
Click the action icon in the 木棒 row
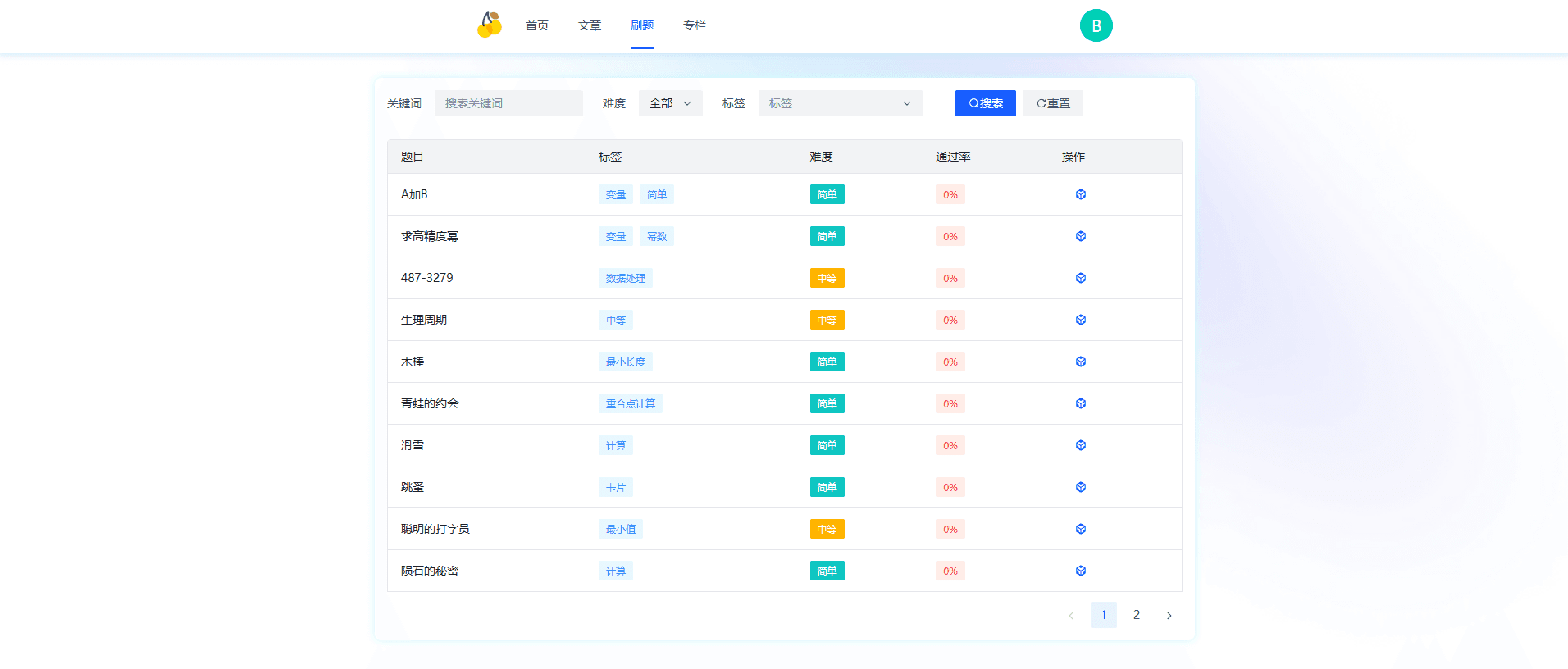tap(1081, 362)
